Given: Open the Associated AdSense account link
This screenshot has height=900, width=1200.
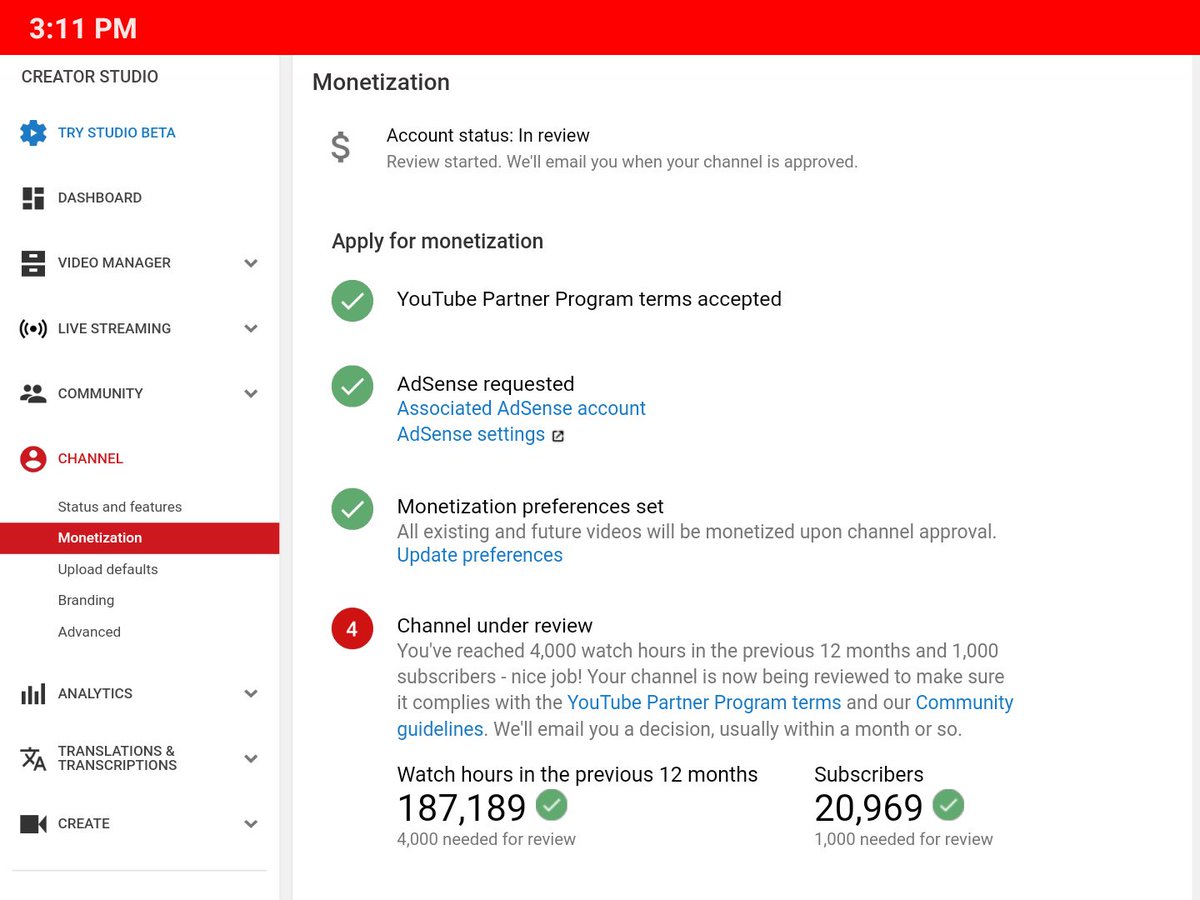Looking at the screenshot, I should point(521,408).
